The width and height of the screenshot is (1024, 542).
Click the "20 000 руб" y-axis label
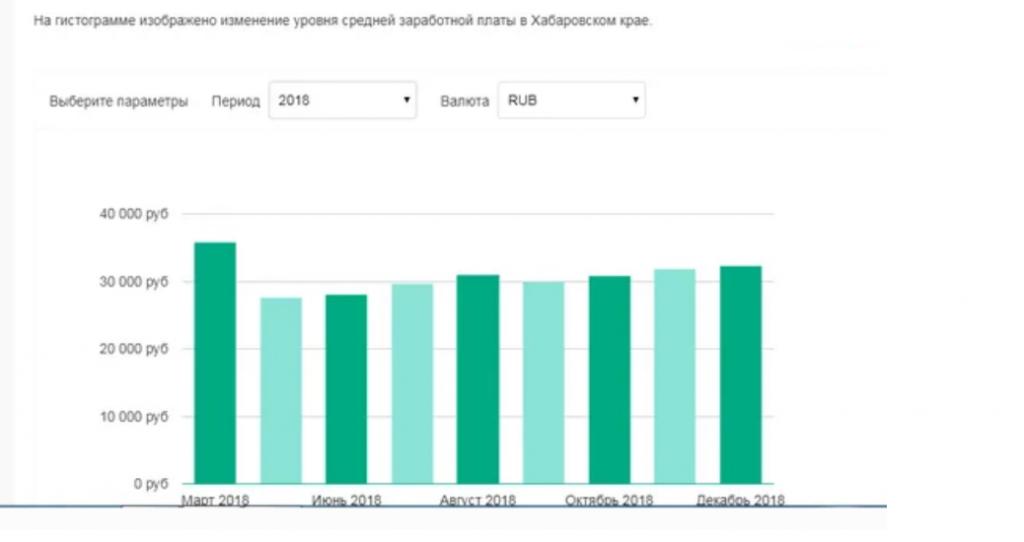135,350
